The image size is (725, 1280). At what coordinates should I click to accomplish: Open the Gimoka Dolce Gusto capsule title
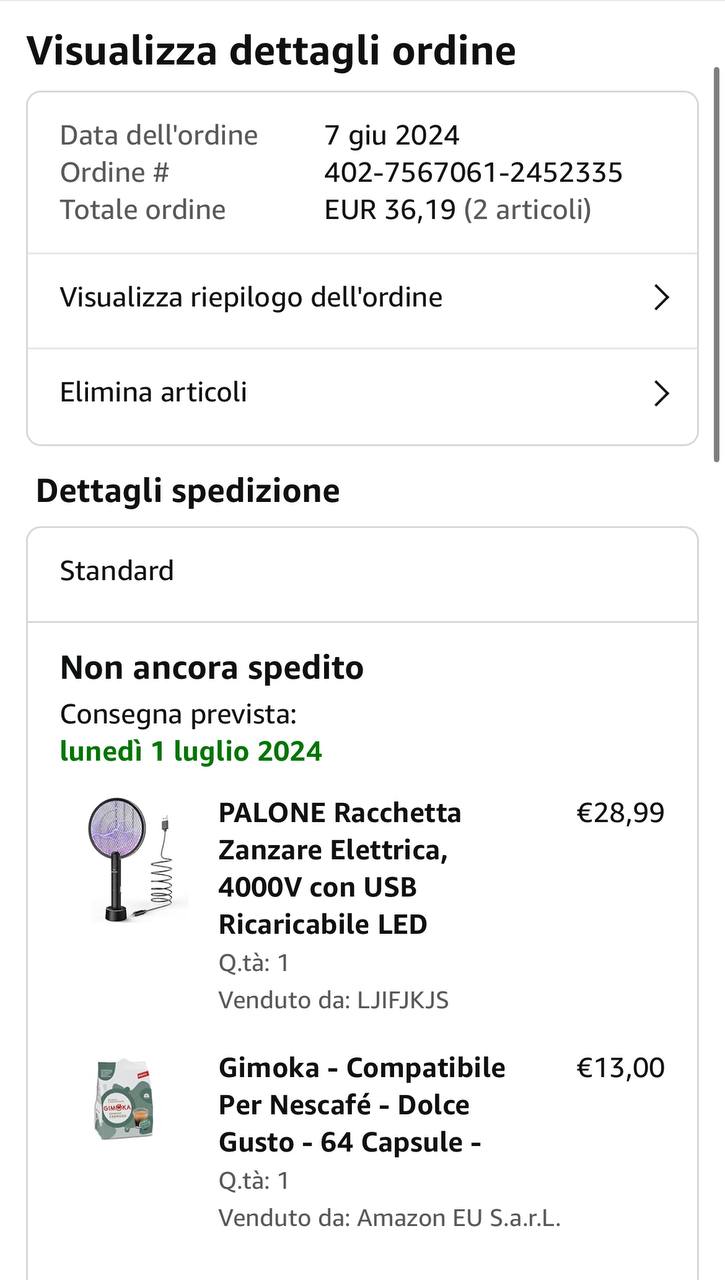coord(361,1105)
